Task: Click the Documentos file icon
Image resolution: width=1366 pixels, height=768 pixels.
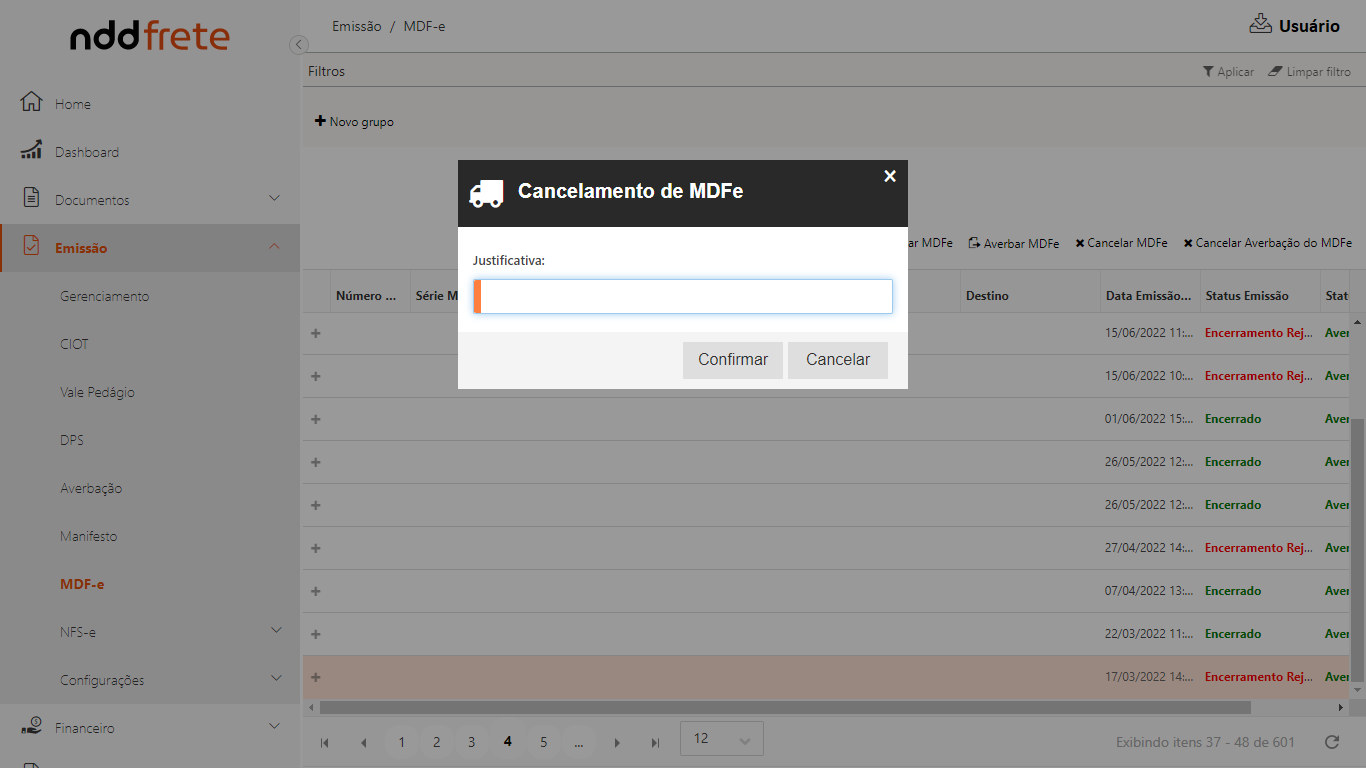Action: point(32,198)
